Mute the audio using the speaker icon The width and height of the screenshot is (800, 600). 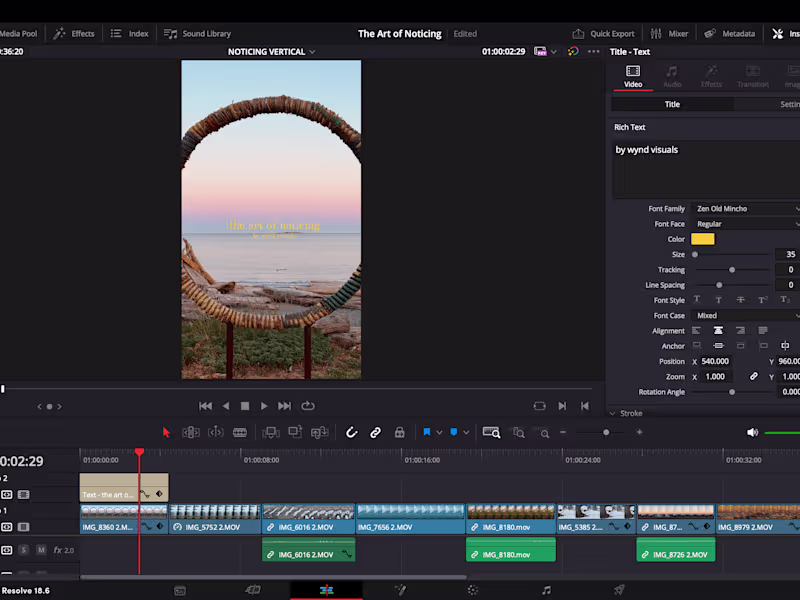tap(753, 433)
